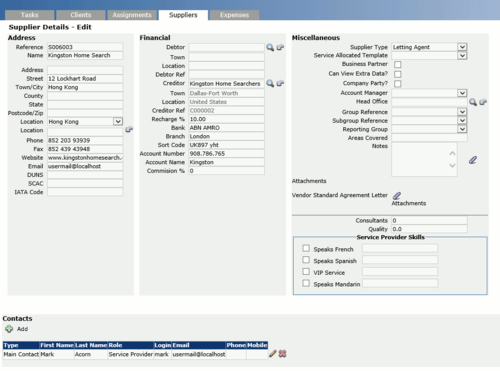Viewport: 500px width, 371px height.
Task: Click the Fax field 852 439 43948
Action: click(85, 149)
